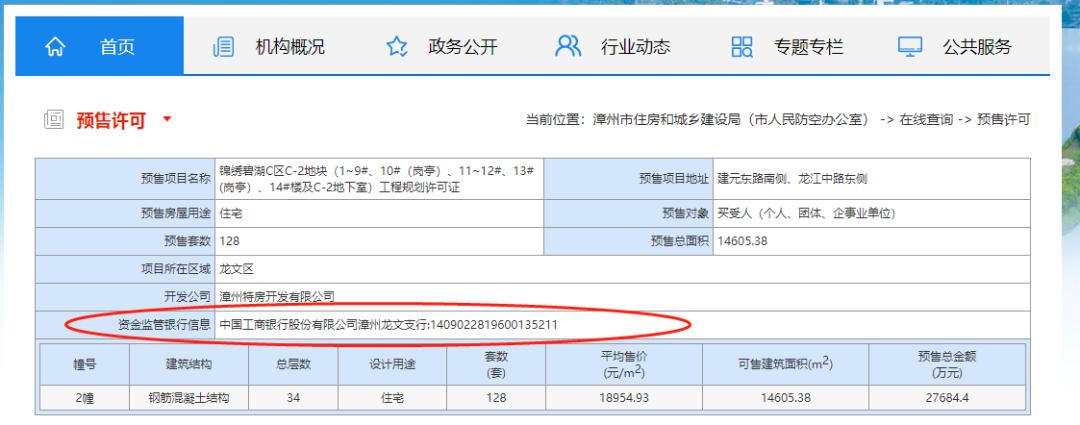Open the 专题专栏 menu item

point(809,47)
